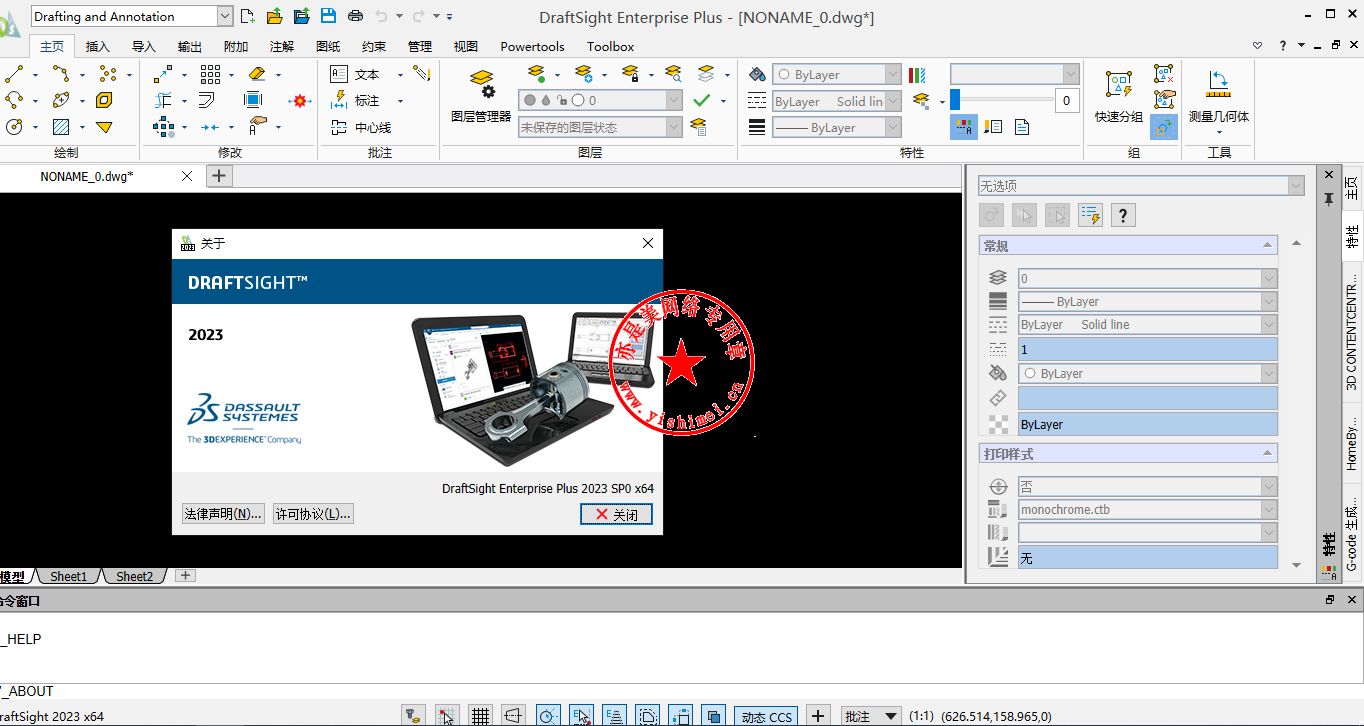Screen dimensions: 1364x726
Task: Click the 法律声明(N)... button
Action: click(223, 513)
